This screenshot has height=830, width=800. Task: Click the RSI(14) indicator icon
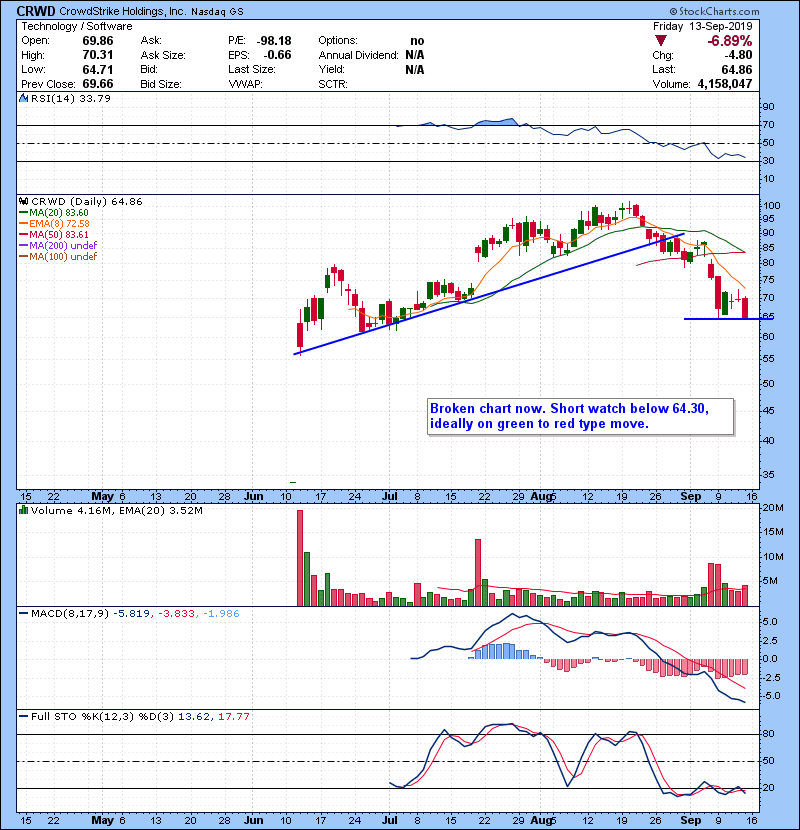coord(23,98)
